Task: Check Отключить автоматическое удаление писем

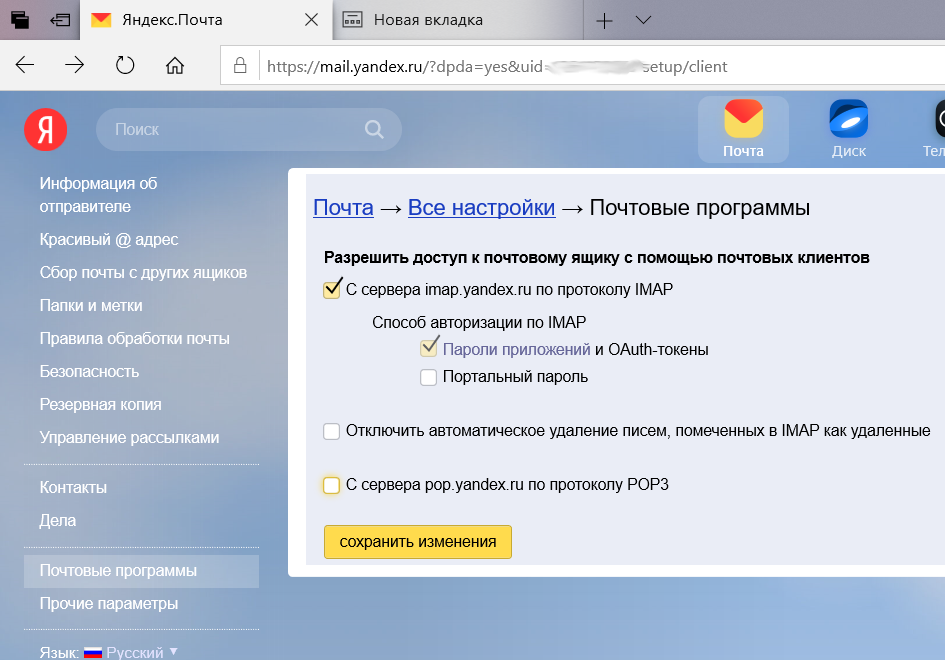Action: [331, 432]
